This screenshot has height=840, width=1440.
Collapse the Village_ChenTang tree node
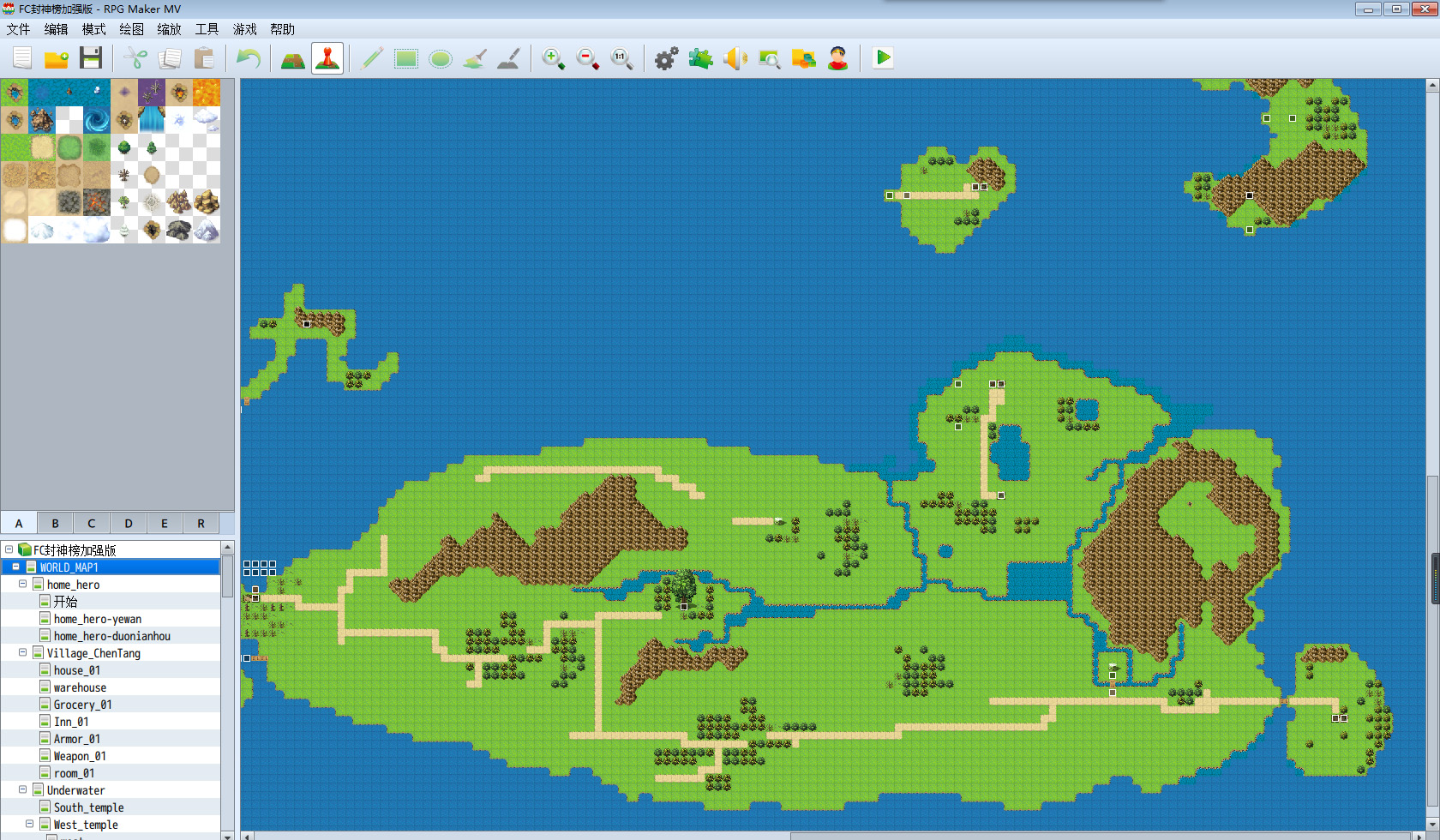[x=22, y=652]
